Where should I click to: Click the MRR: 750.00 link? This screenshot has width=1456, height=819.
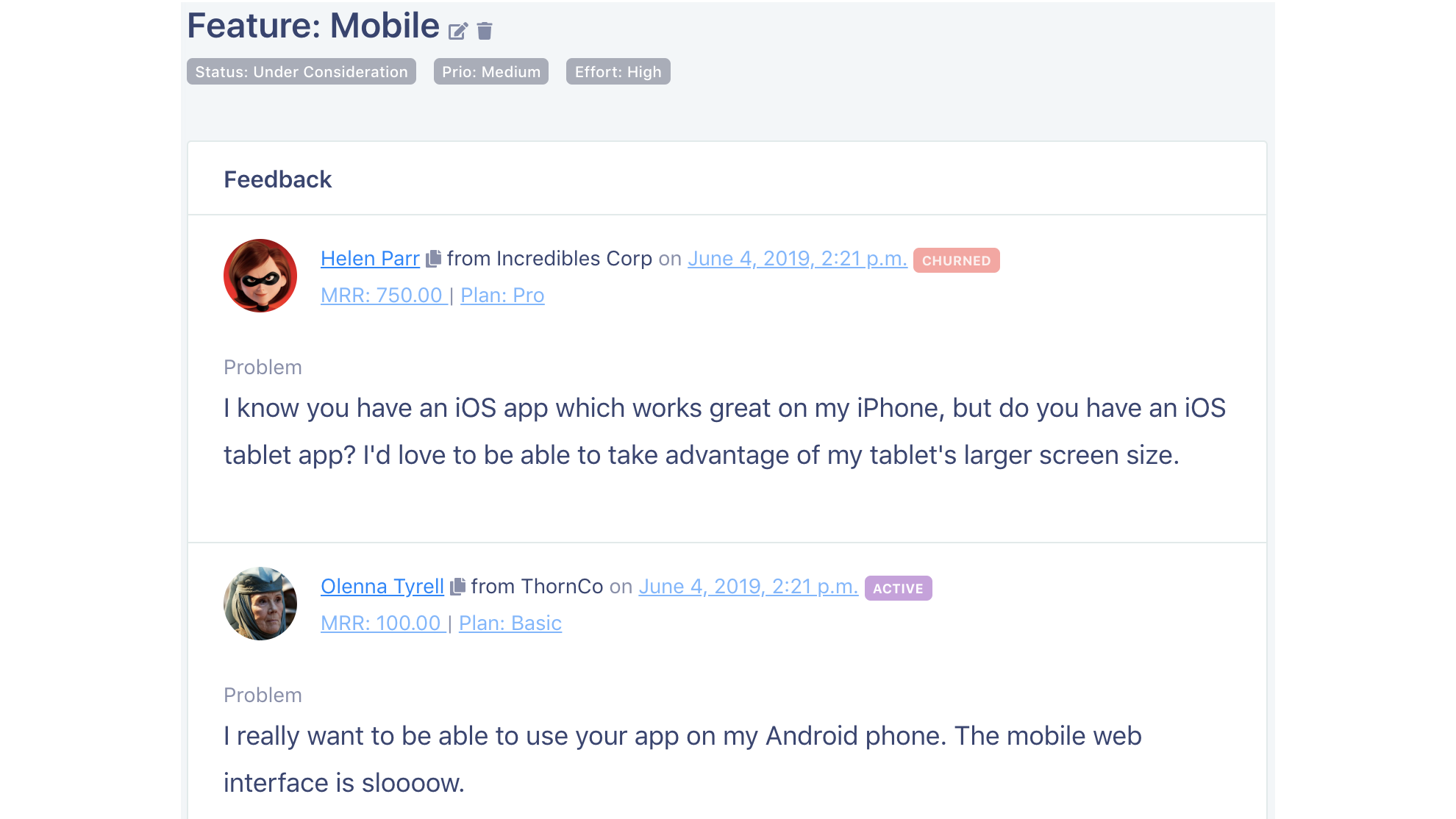click(x=382, y=296)
